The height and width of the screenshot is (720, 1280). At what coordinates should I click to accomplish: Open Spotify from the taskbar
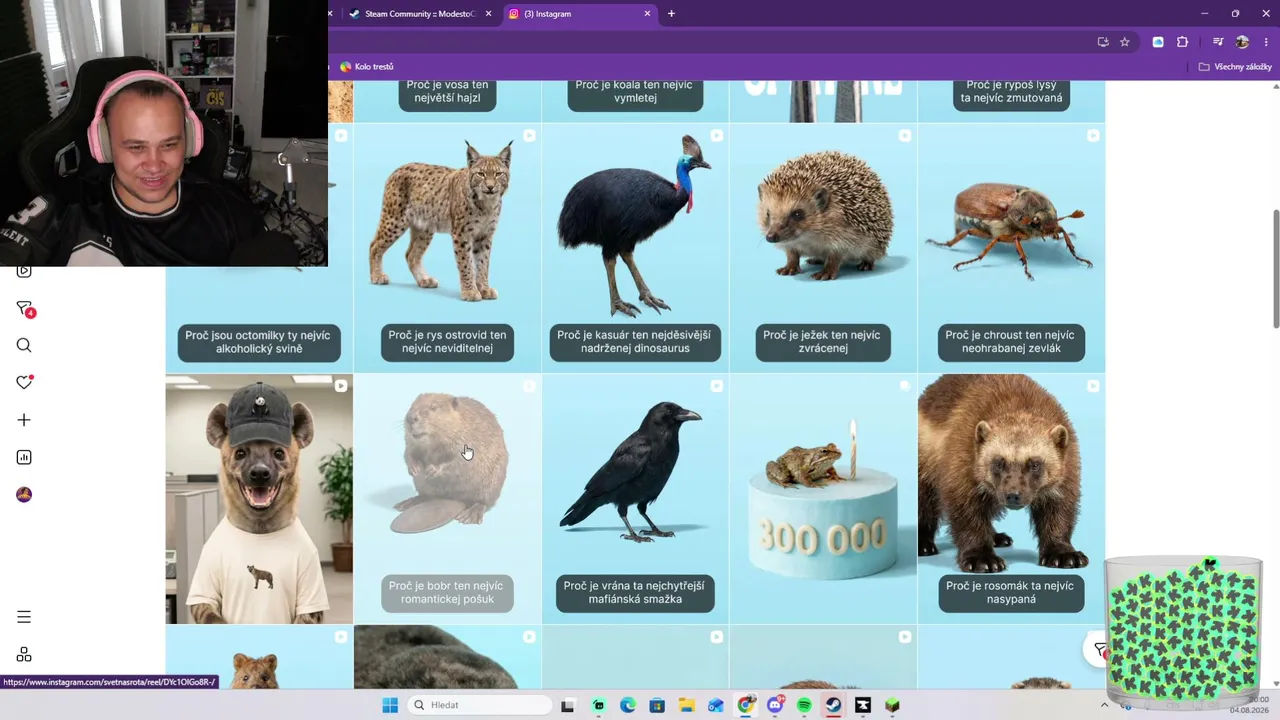804,705
